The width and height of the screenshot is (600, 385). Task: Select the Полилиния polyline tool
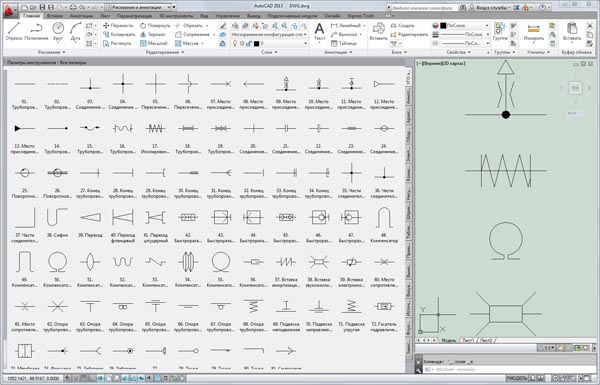(36, 31)
